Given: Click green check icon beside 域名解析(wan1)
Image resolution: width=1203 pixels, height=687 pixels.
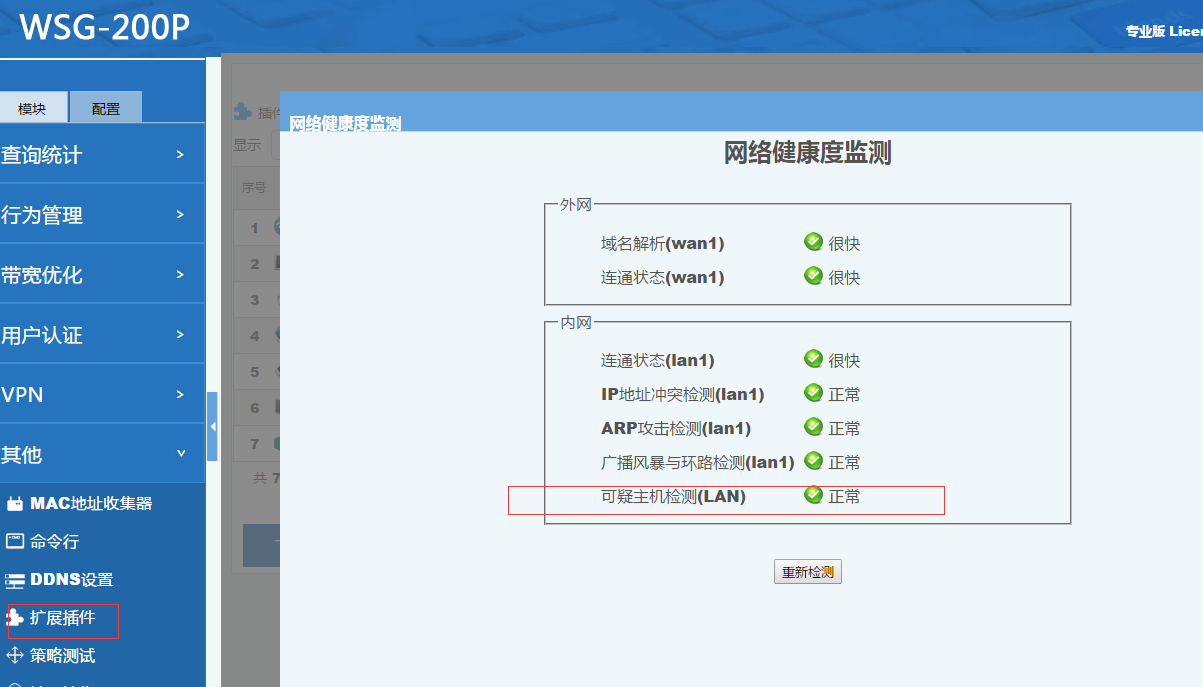Looking at the screenshot, I should coord(813,242).
